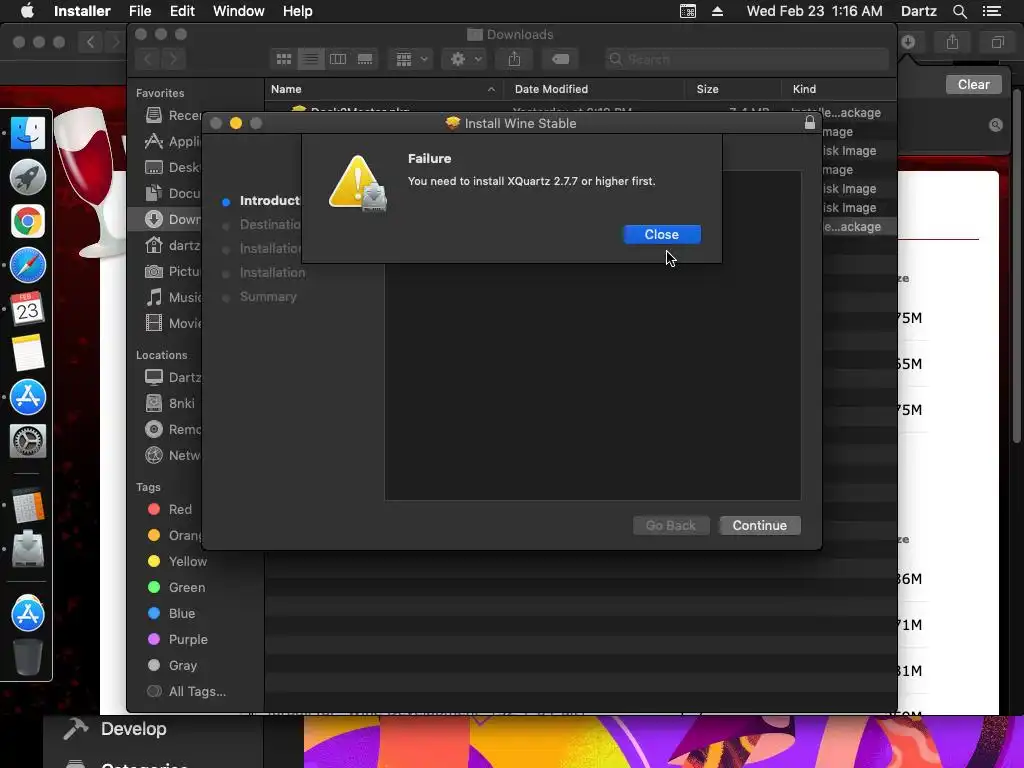Click Safari's share toolbar button

coord(953,42)
